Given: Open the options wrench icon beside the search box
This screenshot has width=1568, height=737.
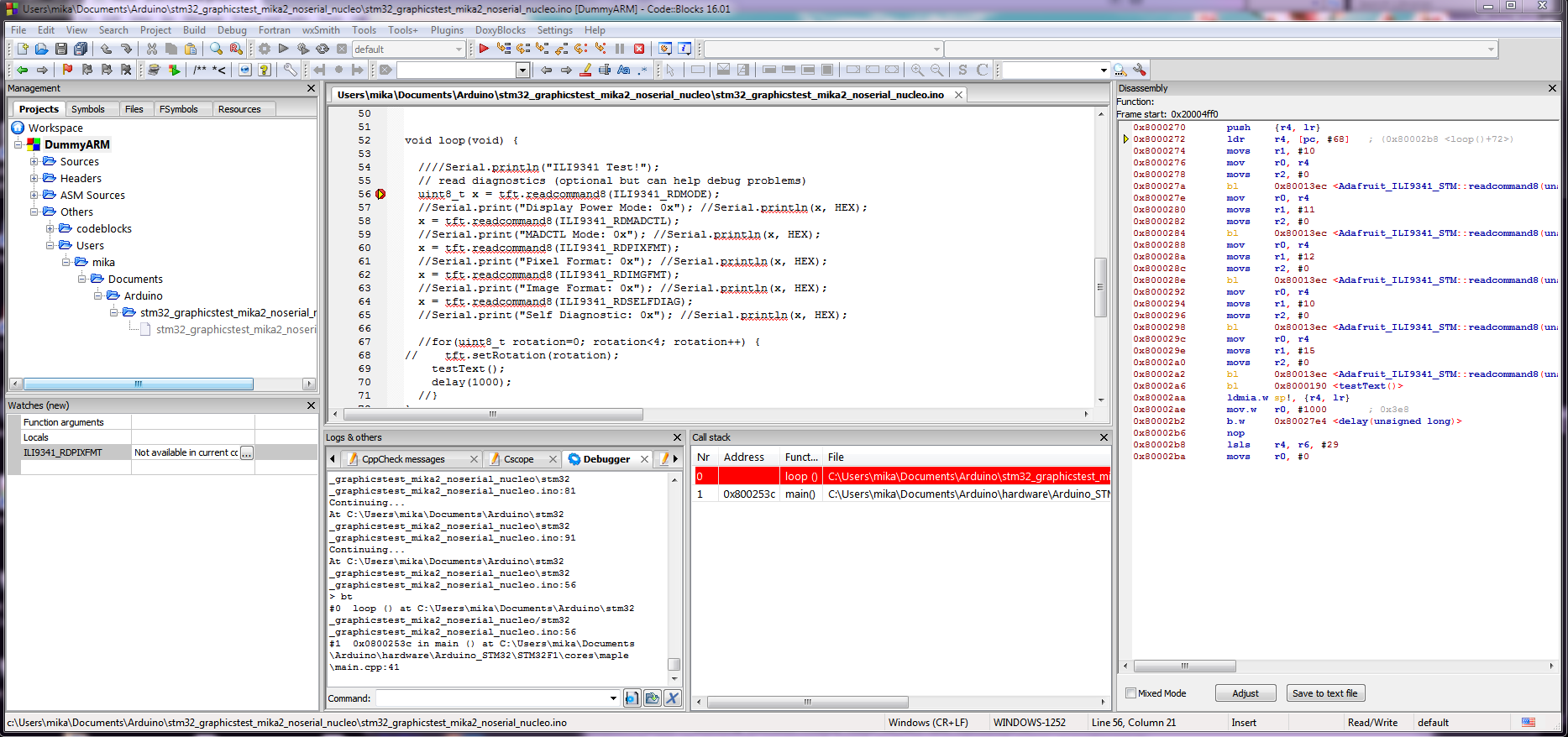Looking at the screenshot, I should coord(1140,71).
